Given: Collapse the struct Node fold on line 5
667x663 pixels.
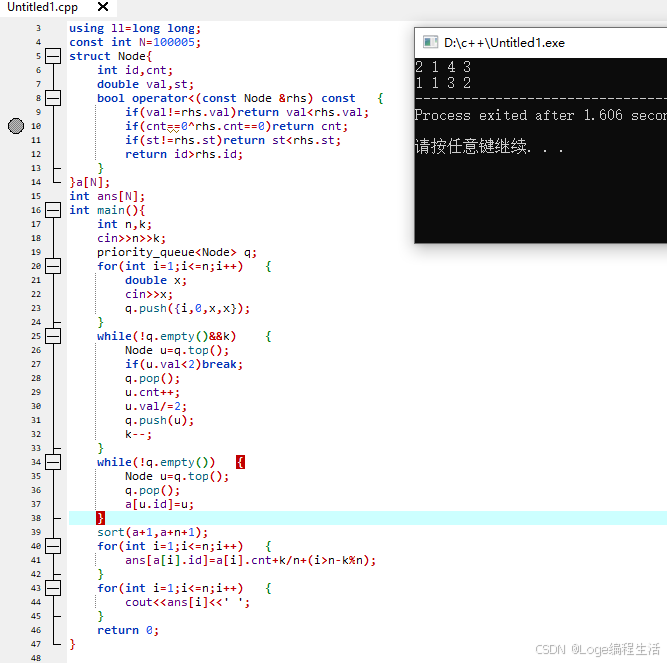Looking at the screenshot, I should click(53, 56).
